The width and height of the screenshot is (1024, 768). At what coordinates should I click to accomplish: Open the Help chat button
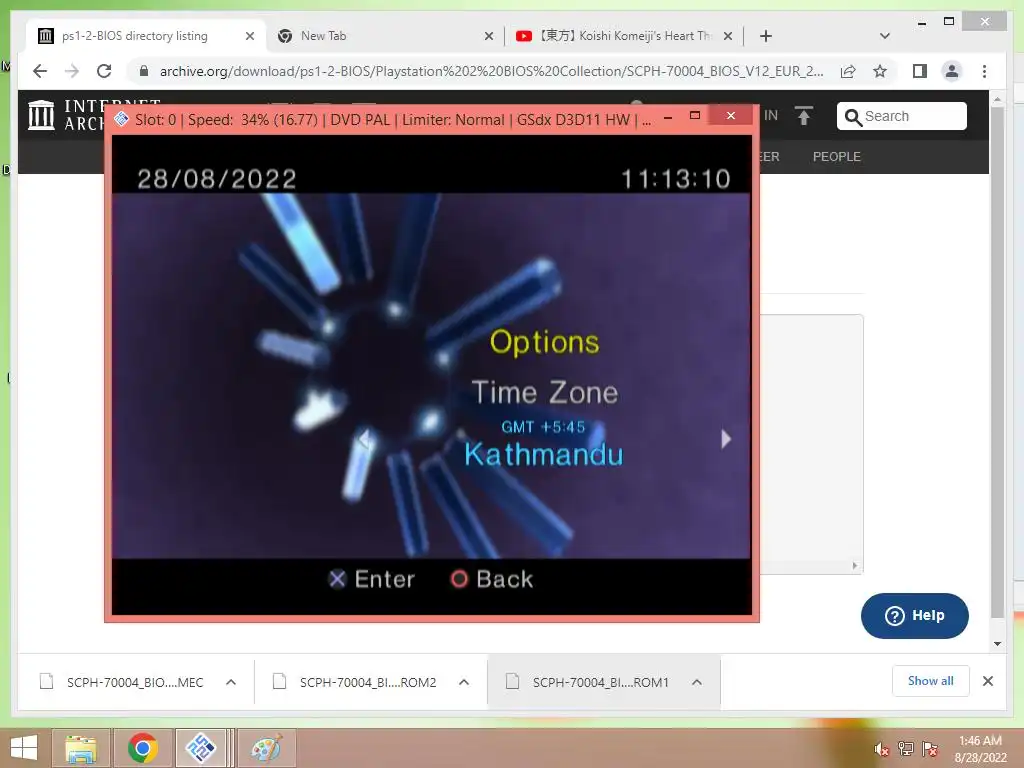point(914,616)
